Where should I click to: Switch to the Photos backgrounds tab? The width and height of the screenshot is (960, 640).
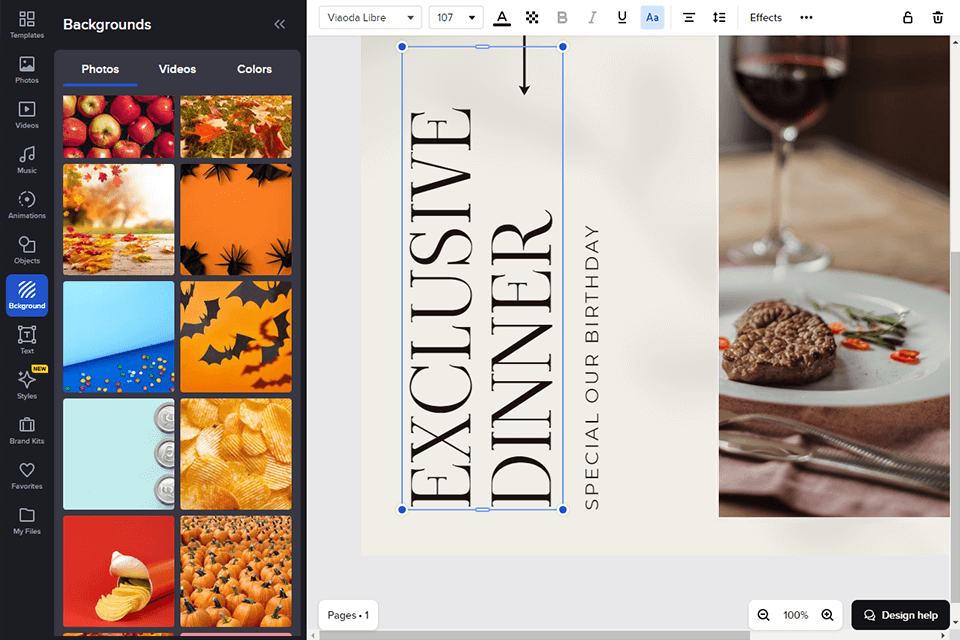click(x=100, y=69)
